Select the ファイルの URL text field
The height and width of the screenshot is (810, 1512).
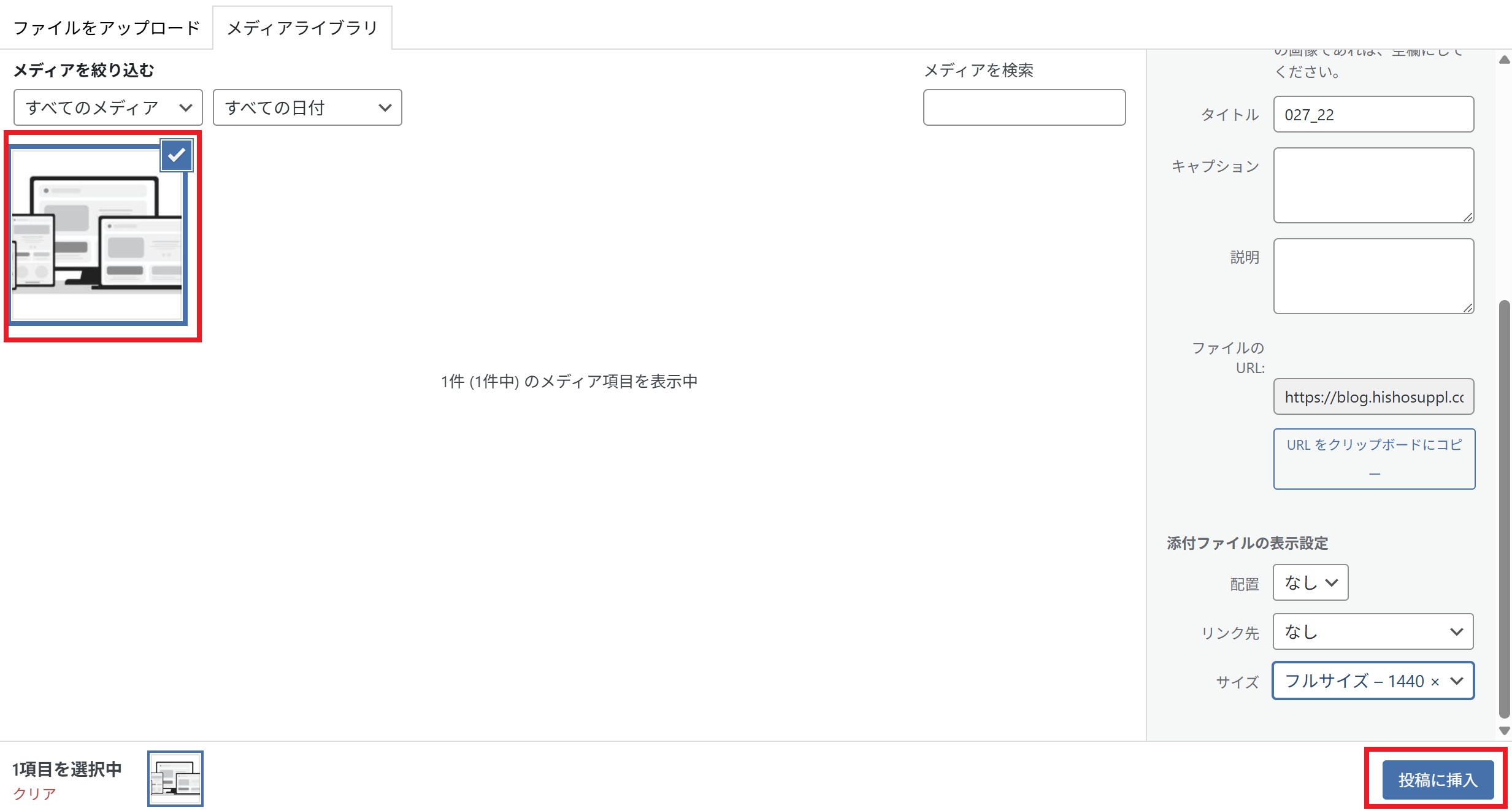pos(1373,397)
